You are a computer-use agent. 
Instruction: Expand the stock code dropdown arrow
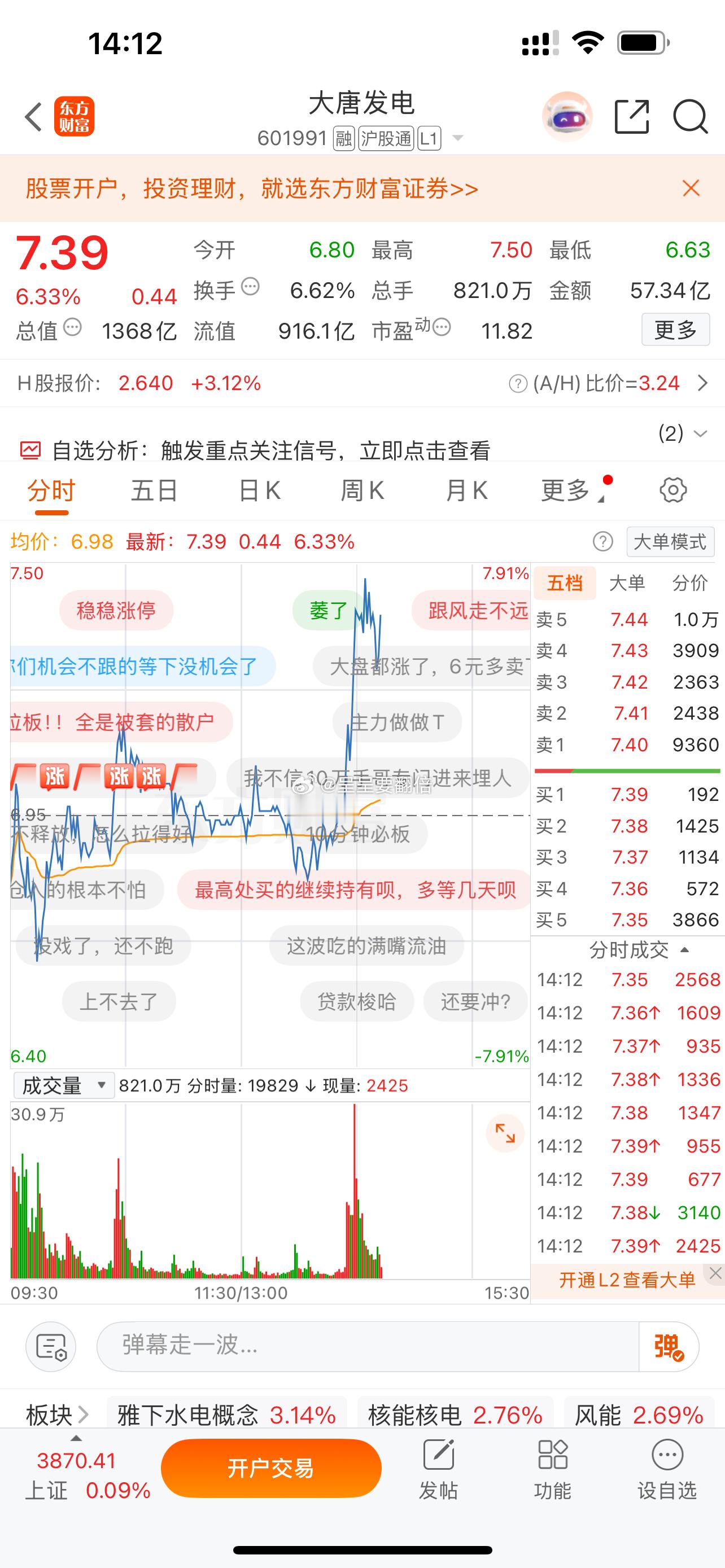pyautogui.click(x=458, y=138)
